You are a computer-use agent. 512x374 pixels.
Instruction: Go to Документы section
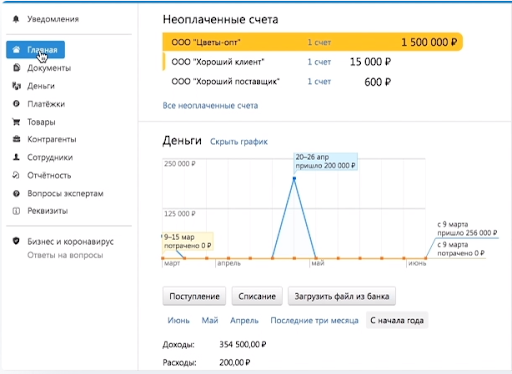pos(49,68)
